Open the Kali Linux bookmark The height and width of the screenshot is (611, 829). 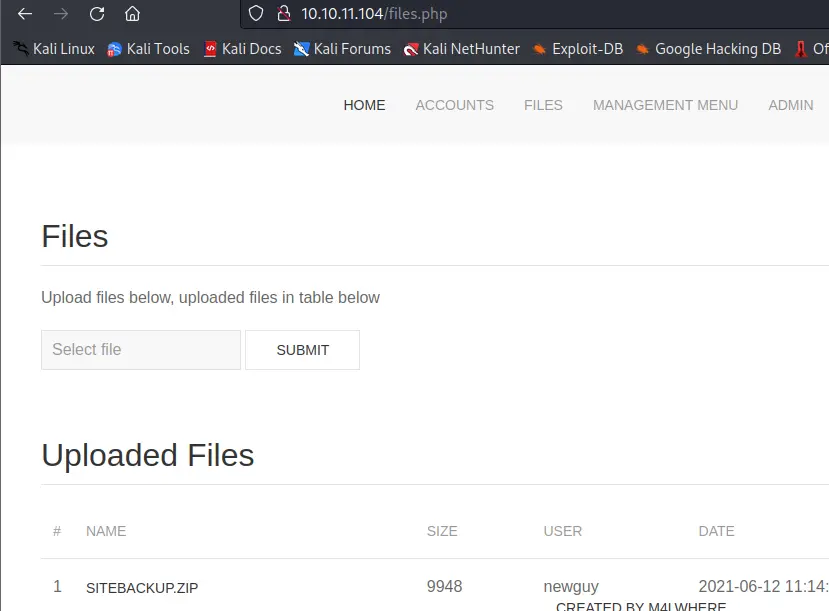click(x=54, y=49)
